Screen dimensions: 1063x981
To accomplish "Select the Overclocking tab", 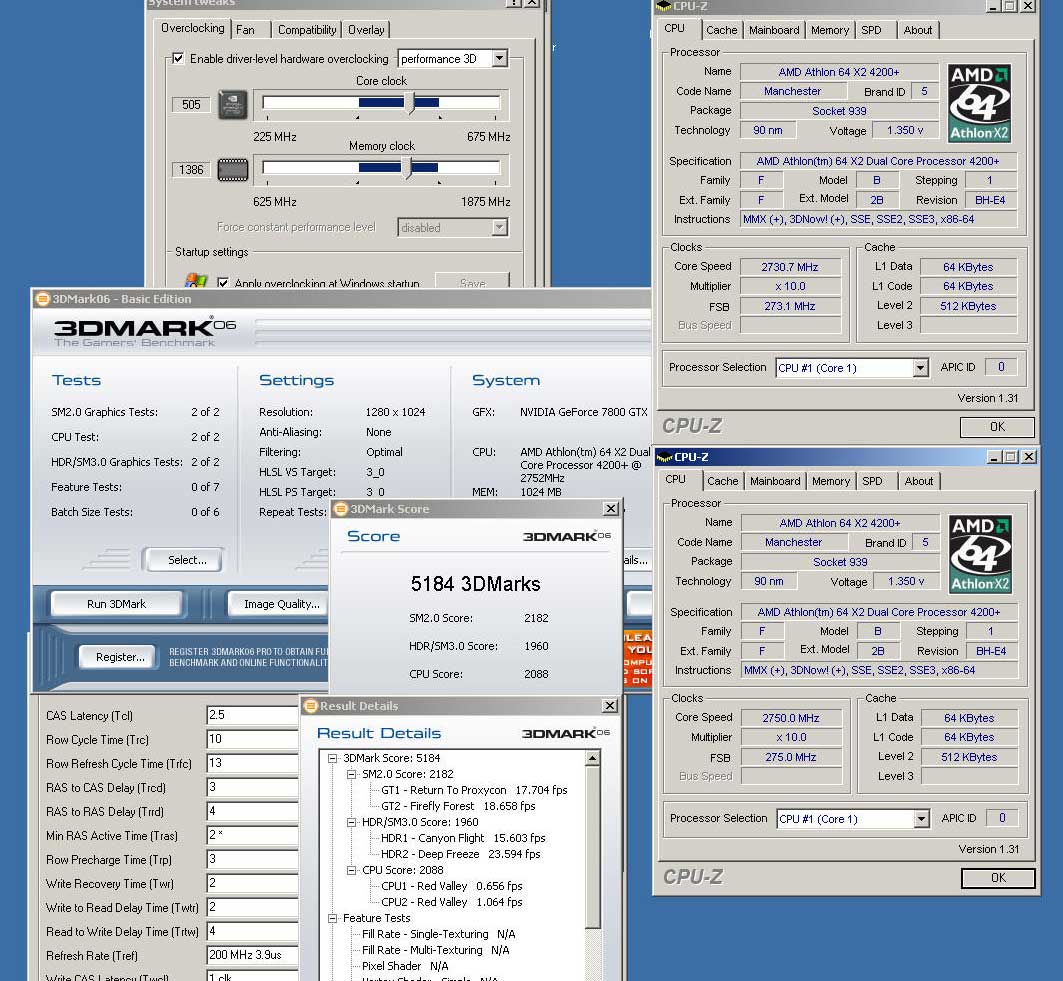I will pyautogui.click(x=193, y=28).
